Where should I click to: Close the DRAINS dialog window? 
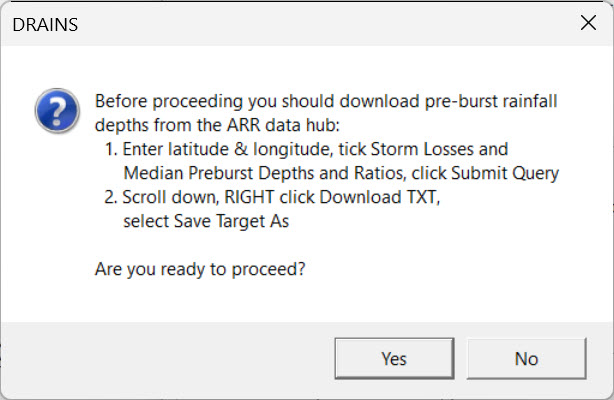click(x=588, y=23)
